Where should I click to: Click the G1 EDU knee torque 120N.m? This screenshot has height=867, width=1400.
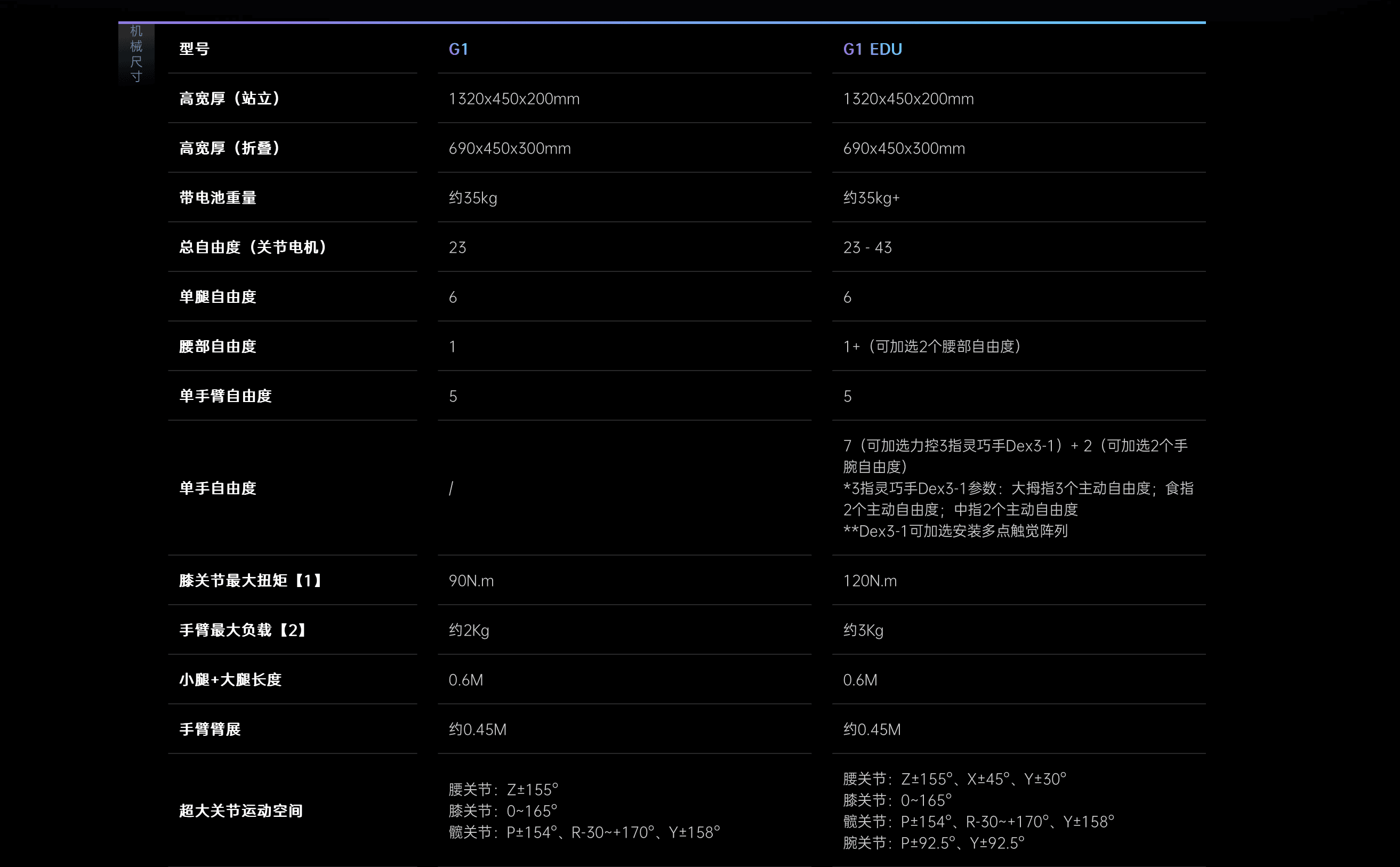click(870, 581)
